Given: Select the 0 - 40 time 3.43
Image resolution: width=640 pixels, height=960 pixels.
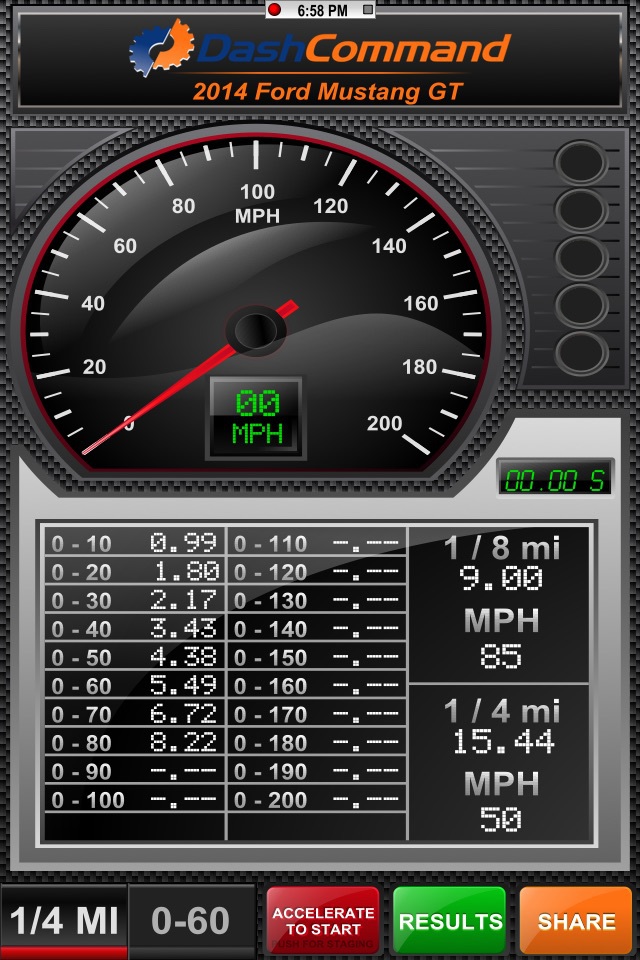Looking at the screenshot, I should coord(183,628).
